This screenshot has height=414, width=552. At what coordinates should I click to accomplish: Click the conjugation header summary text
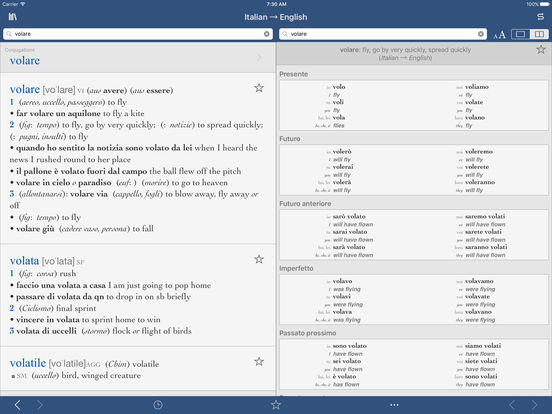click(405, 54)
